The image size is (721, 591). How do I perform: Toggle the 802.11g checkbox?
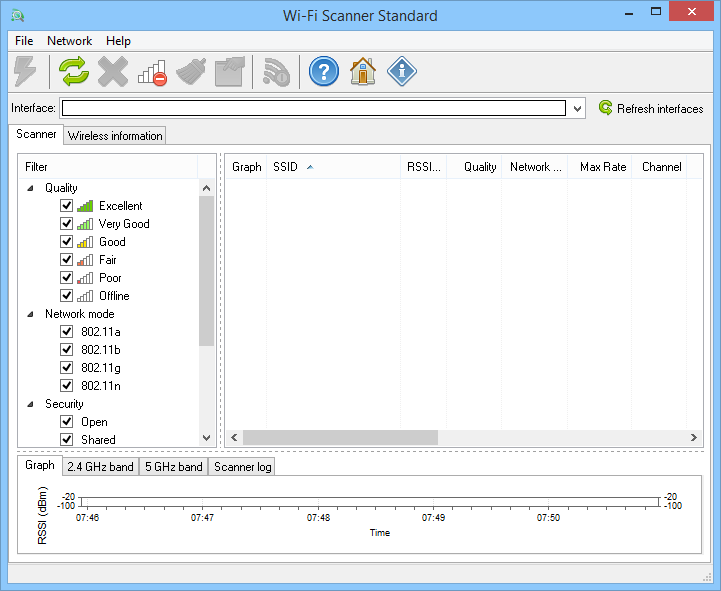click(x=67, y=367)
